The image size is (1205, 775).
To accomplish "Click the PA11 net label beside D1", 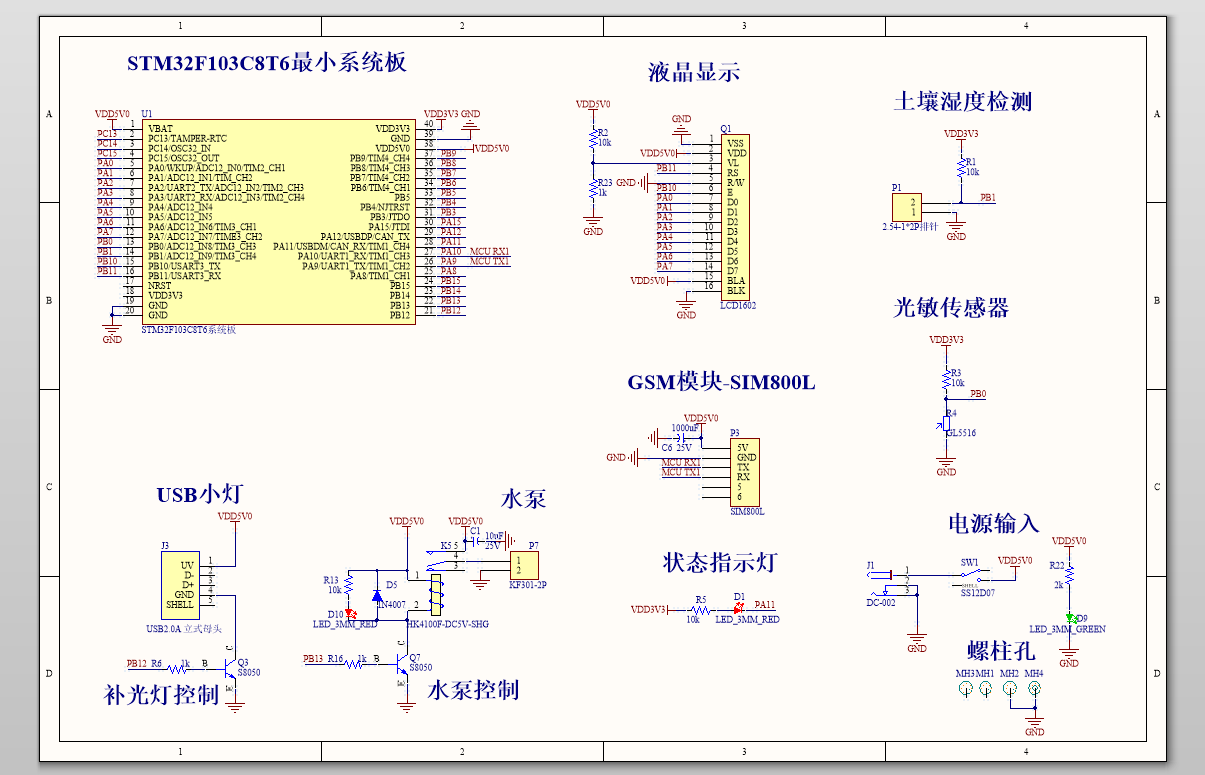I will coord(765,604).
